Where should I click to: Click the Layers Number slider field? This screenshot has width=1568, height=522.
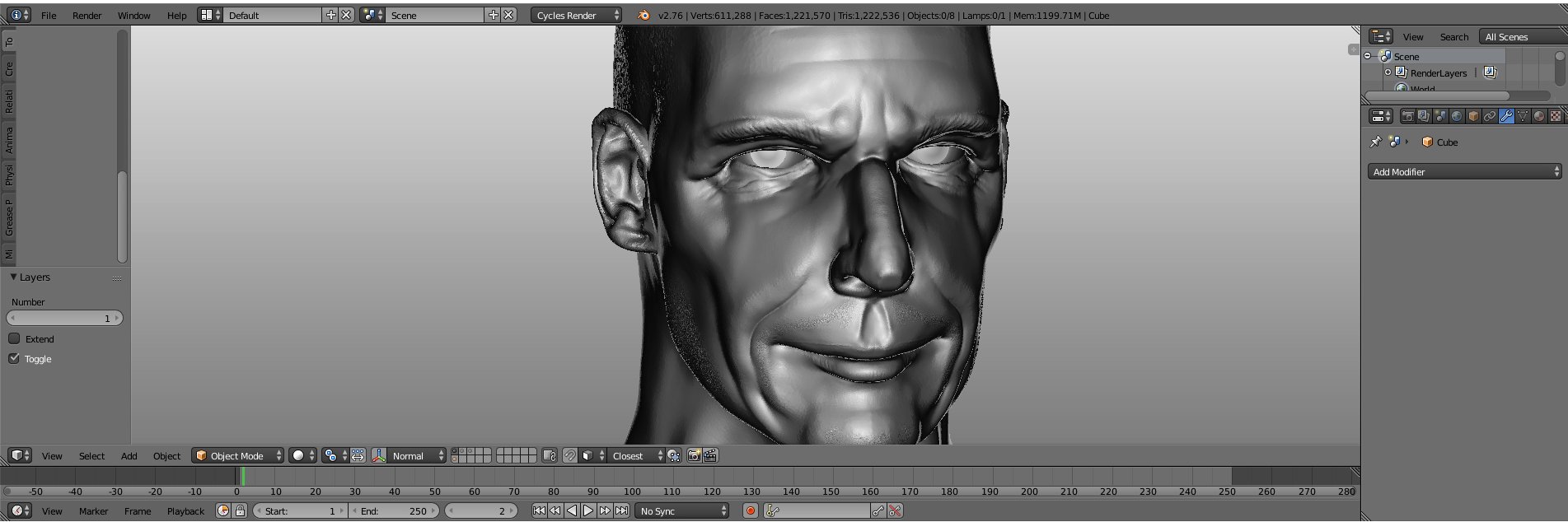64,318
